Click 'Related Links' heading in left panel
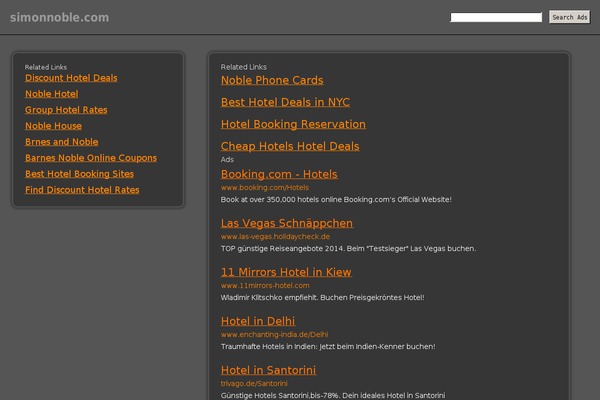600x400 pixels. (x=46, y=67)
